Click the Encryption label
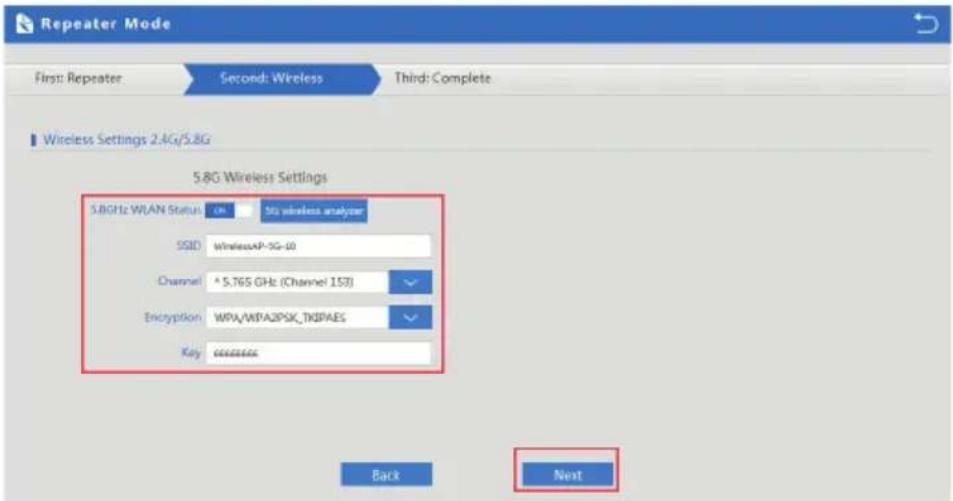The height and width of the screenshot is (501, 953). [173, 317]
